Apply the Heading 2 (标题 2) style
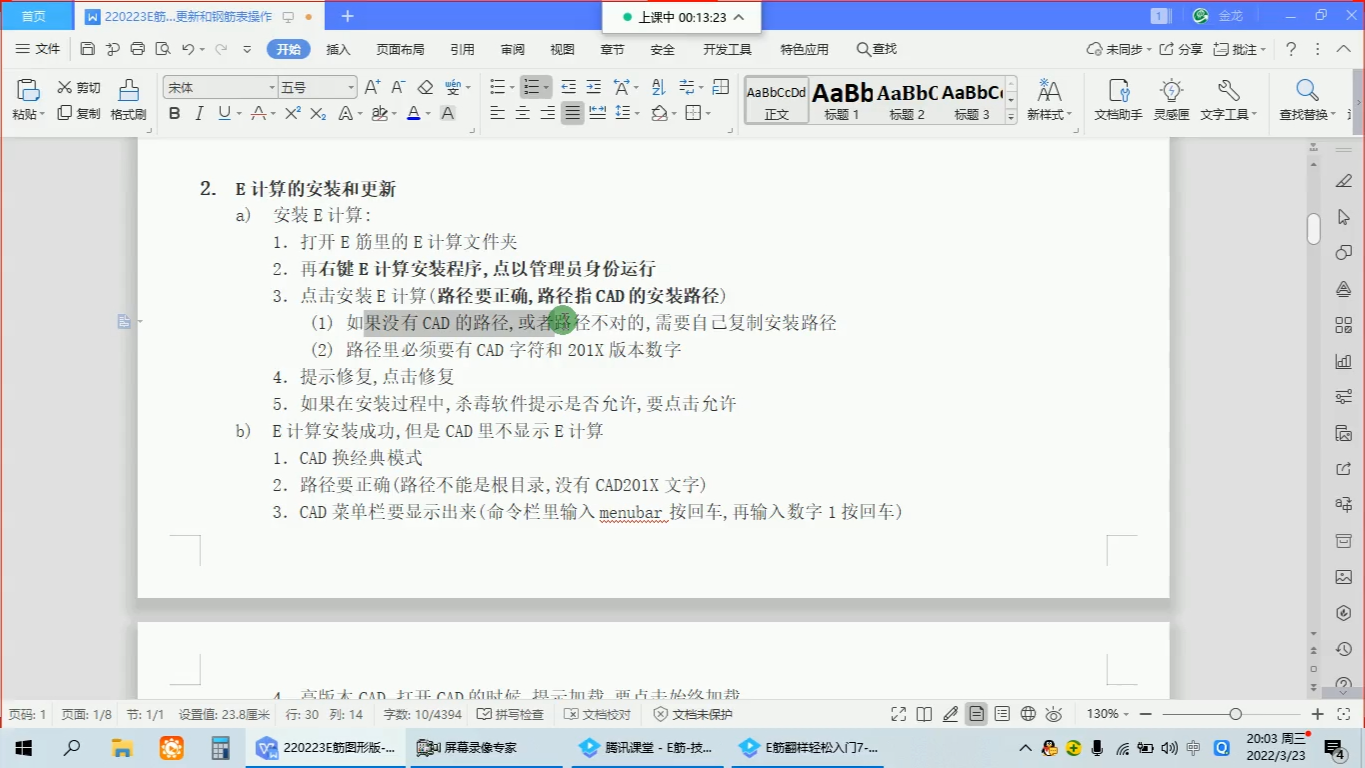This screenshot has height=768, width=1365. pyautogui.click(x=907, y=100)
